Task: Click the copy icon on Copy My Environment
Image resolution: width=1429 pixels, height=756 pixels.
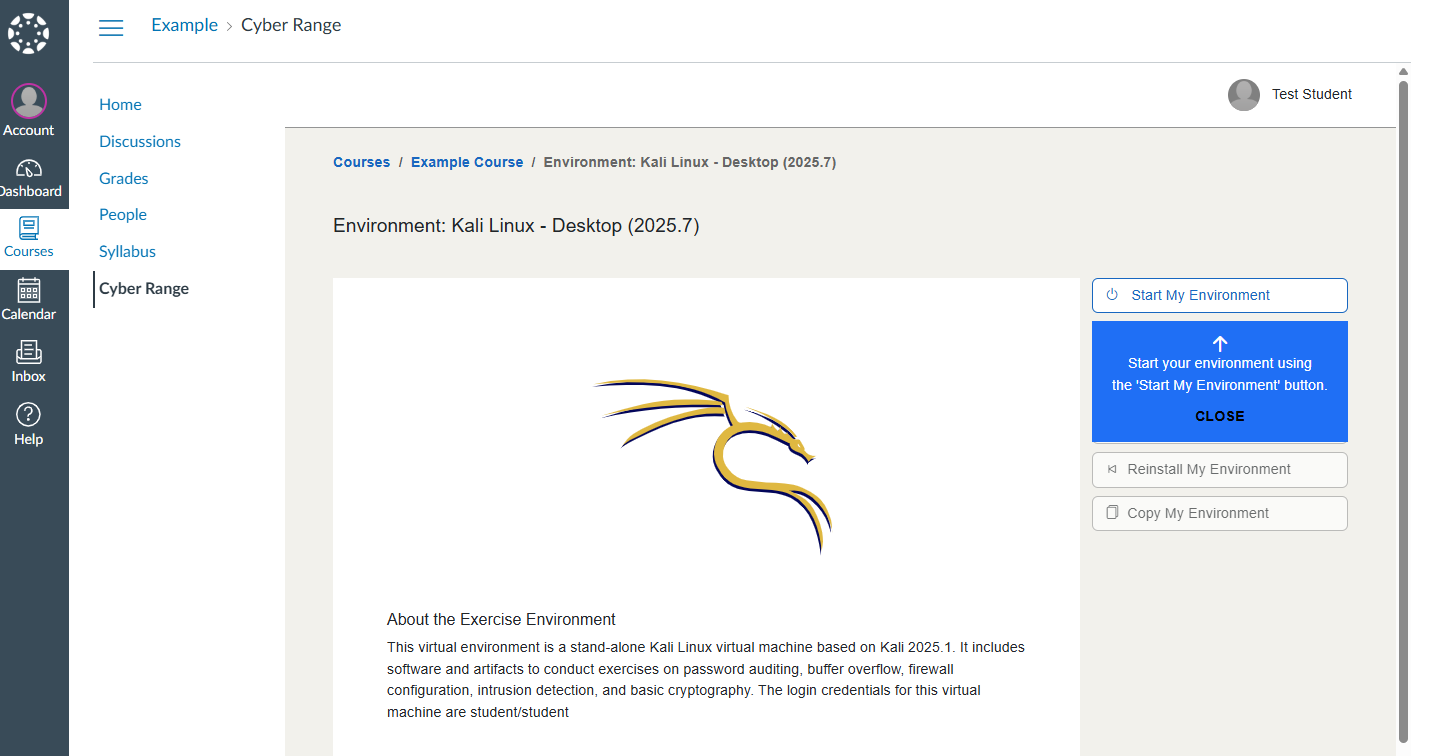Action: [1112, 513]
